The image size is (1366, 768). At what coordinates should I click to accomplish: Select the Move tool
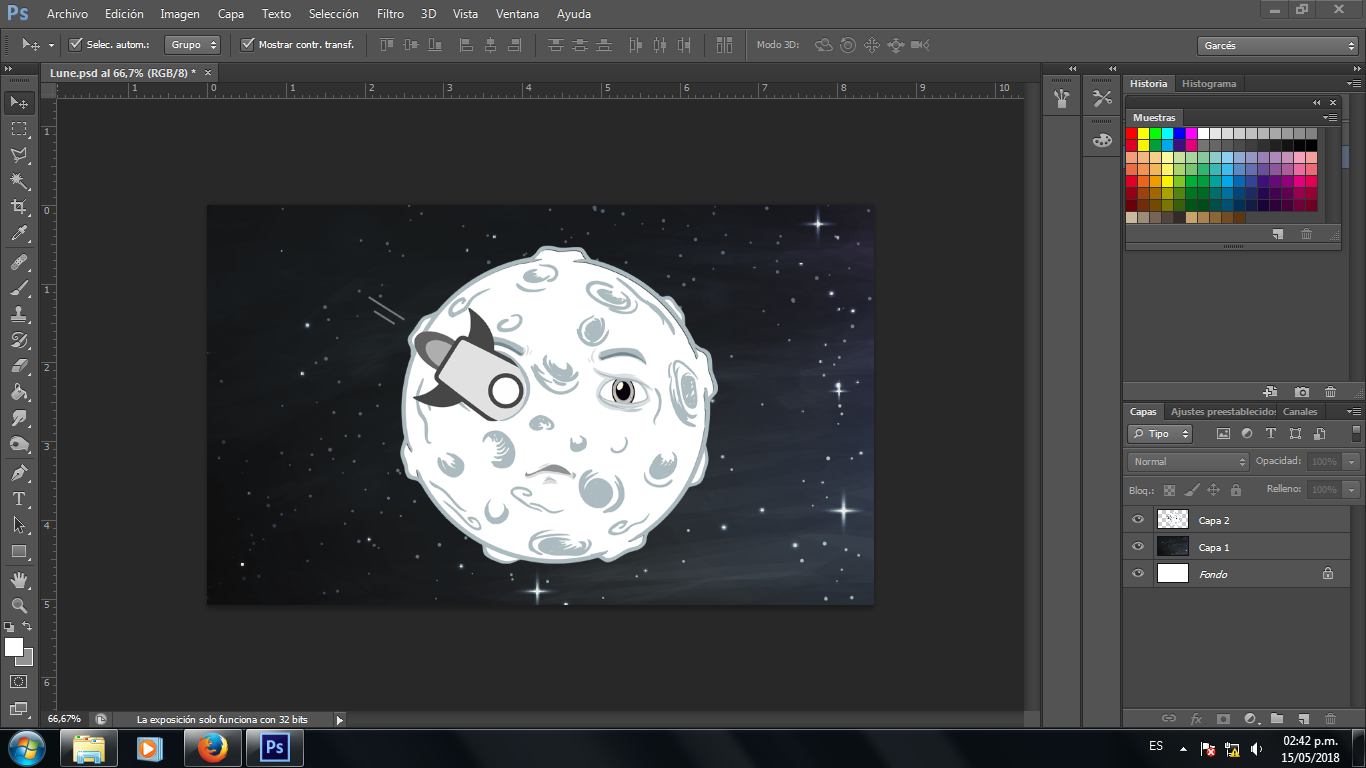19,102
